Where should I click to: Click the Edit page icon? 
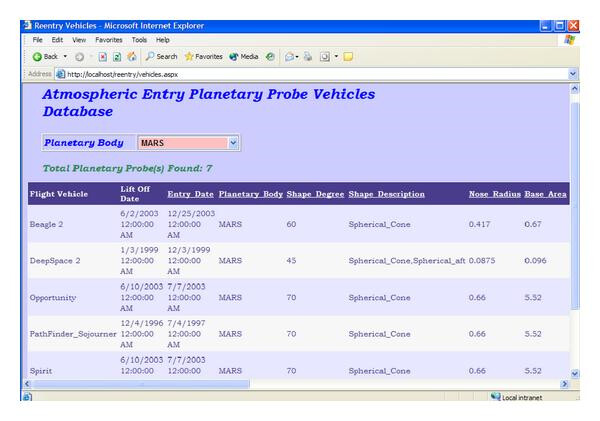(x=325, y=57)
